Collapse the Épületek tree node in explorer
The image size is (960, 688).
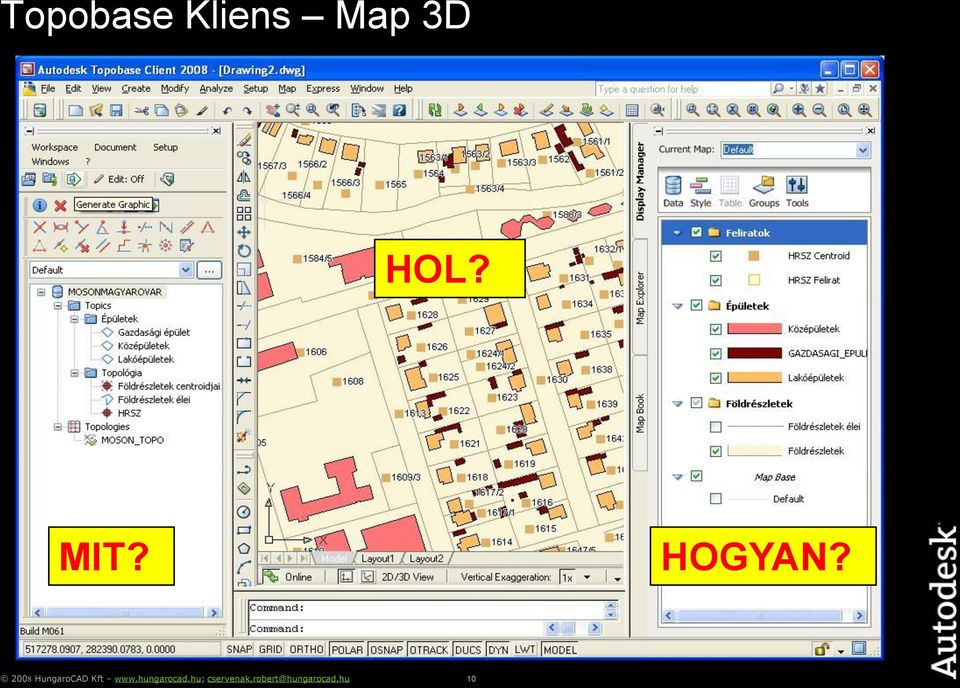(x=74, y=319)
